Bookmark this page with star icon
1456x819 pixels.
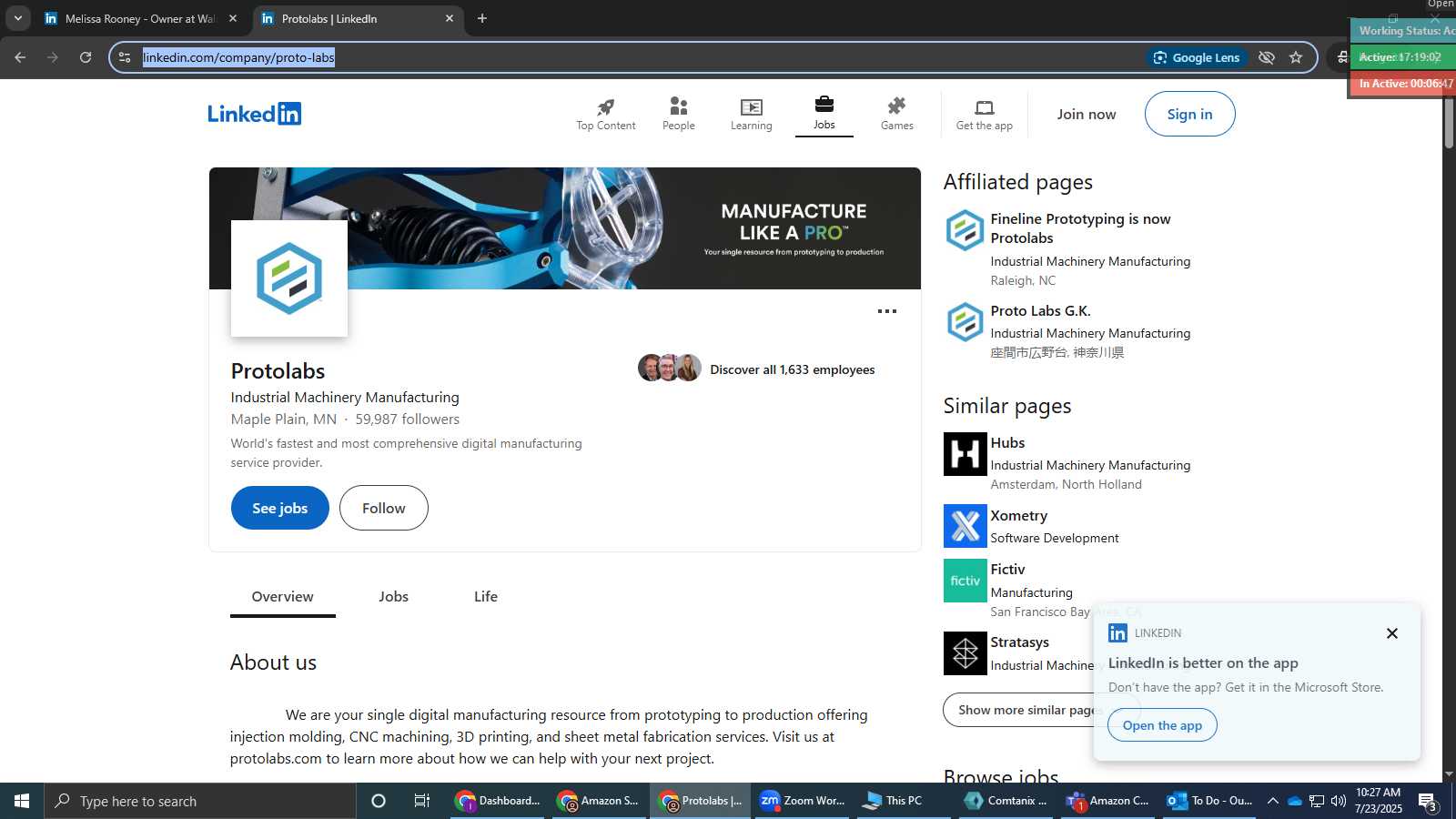[1296, 57]
